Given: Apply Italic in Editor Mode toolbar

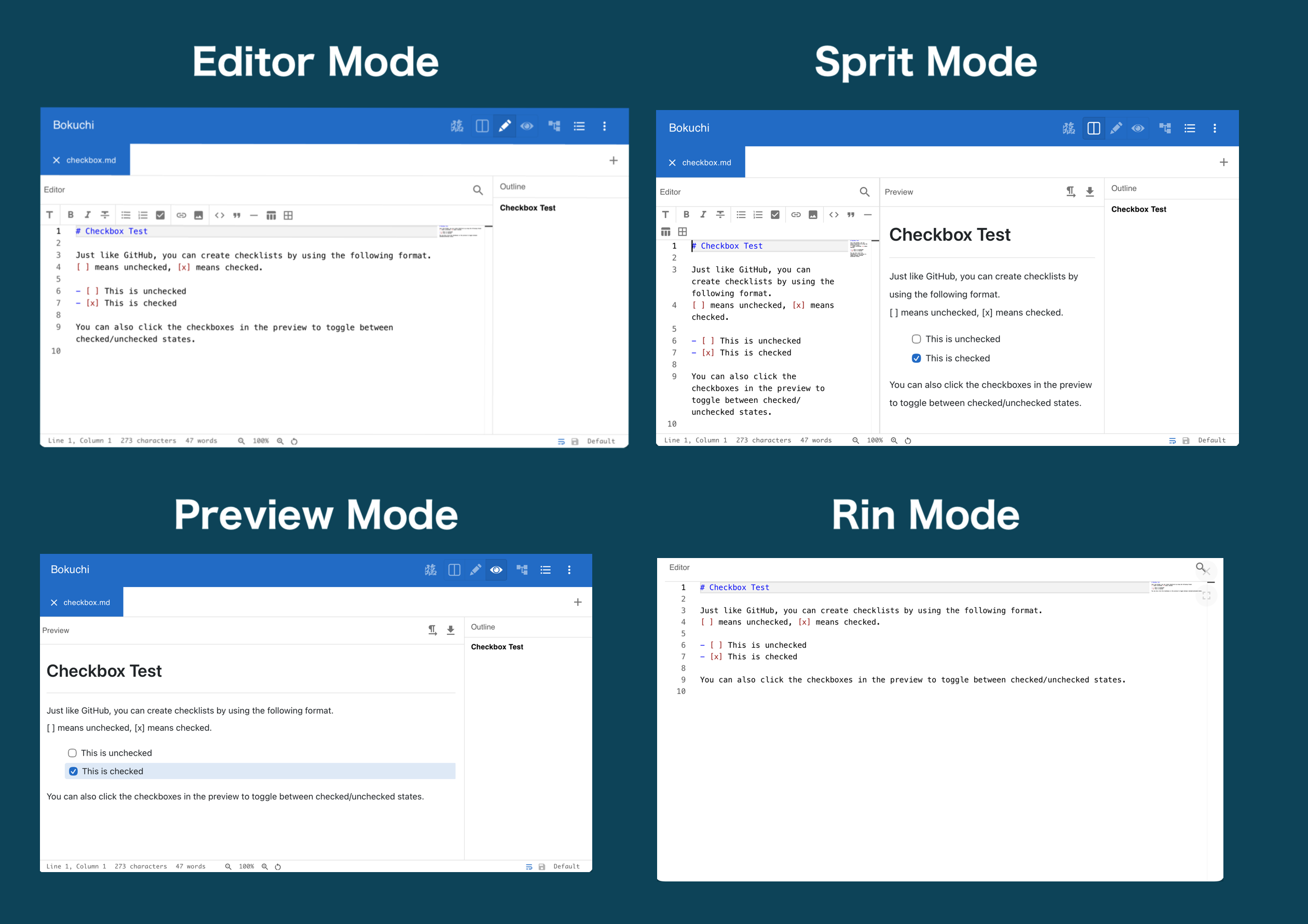Looking at the screenshot, I should point(88,215).
